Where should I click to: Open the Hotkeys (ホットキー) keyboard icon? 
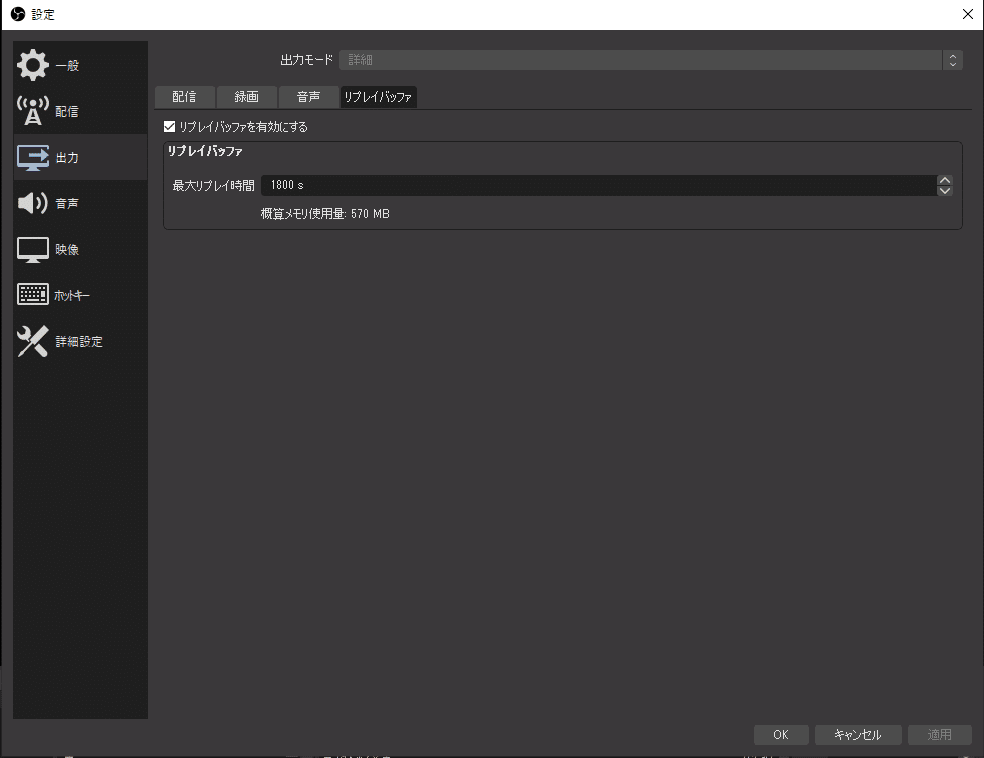coord(33,294)
